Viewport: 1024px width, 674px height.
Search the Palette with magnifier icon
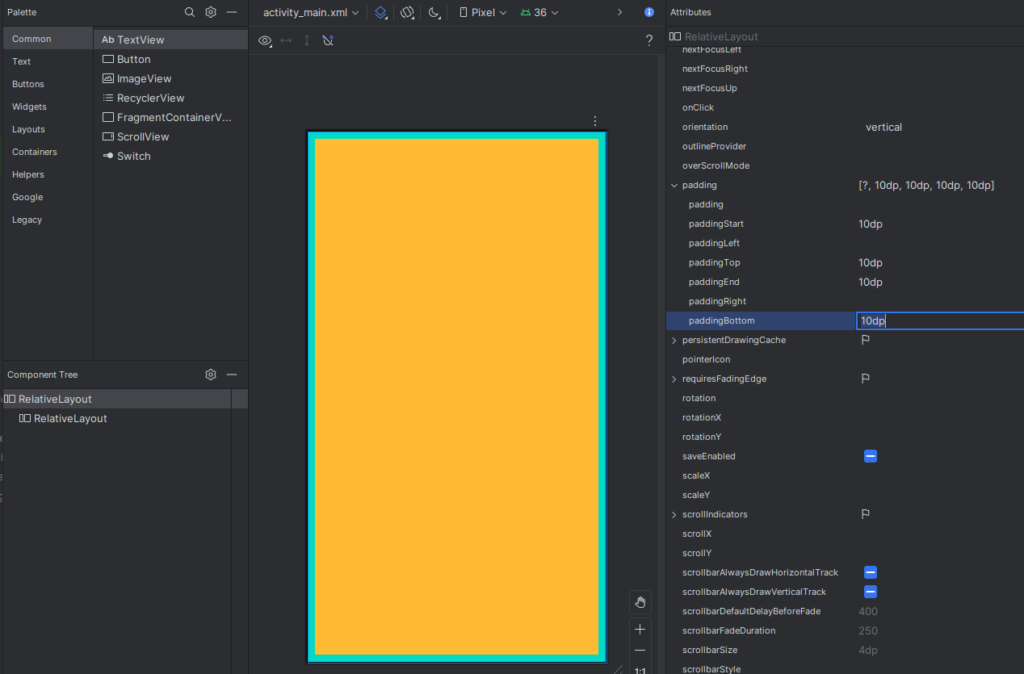(x=189, y=12)
